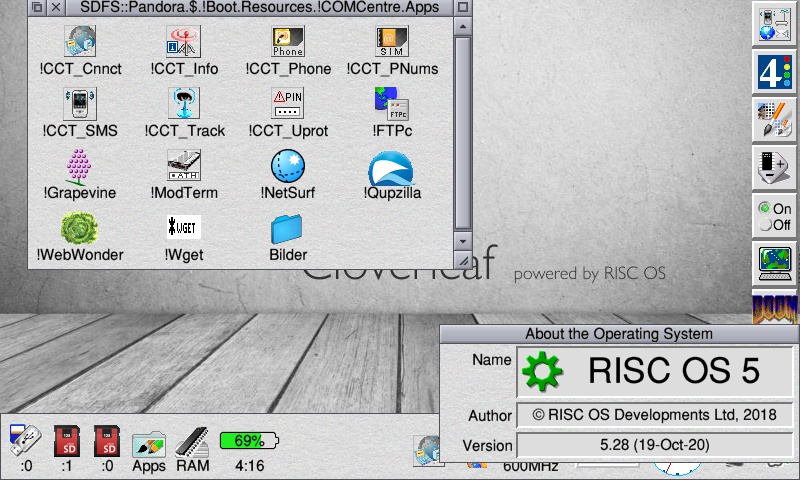This screenshot has height=480, width=800.
Task: Open the RAM disc icon
Action: (192, 444)
